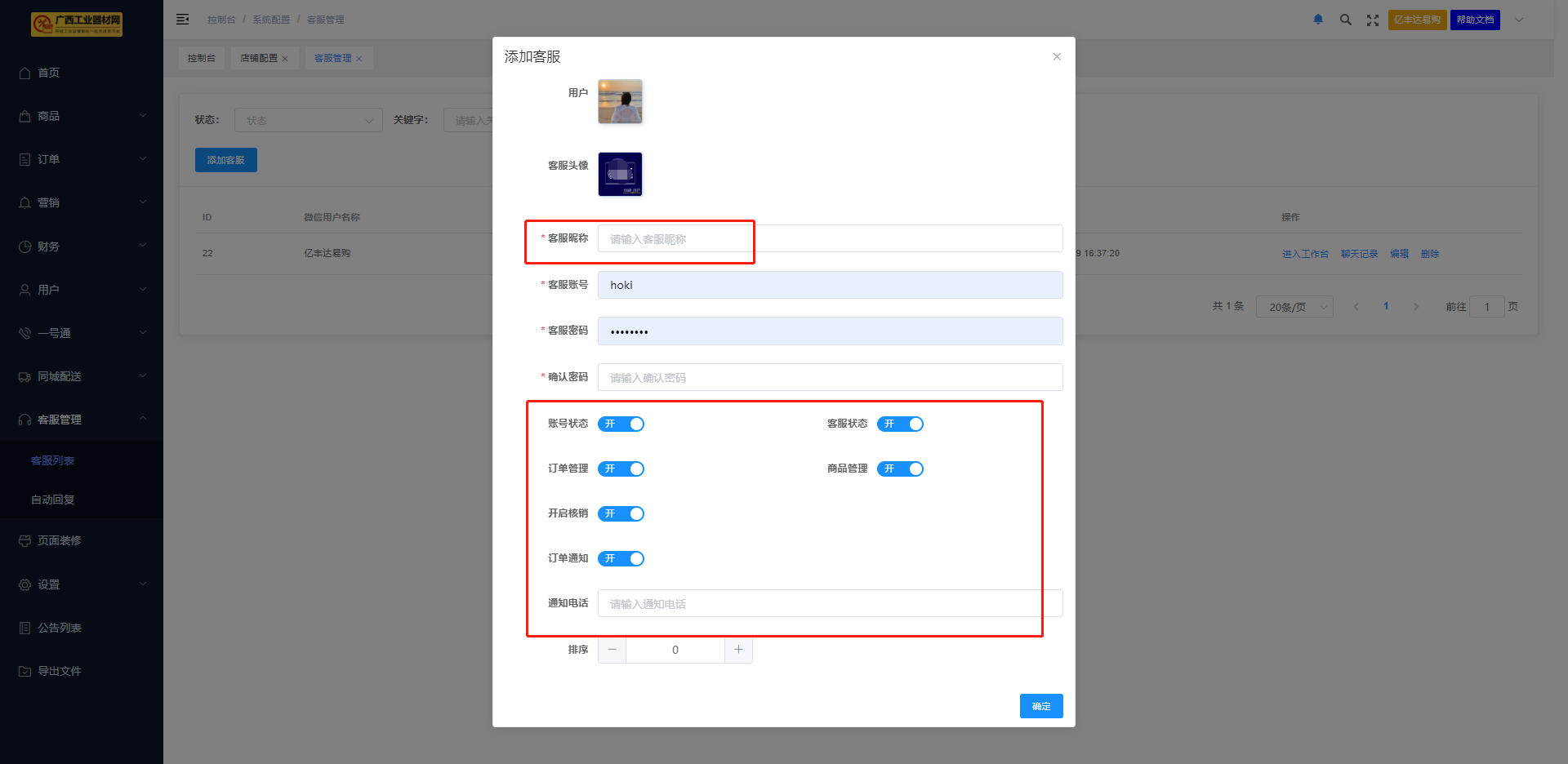1568x764 pixels.
Task: Toggle the 商品管理 switch
Action: pyautogui.click(x=900, y=469)
